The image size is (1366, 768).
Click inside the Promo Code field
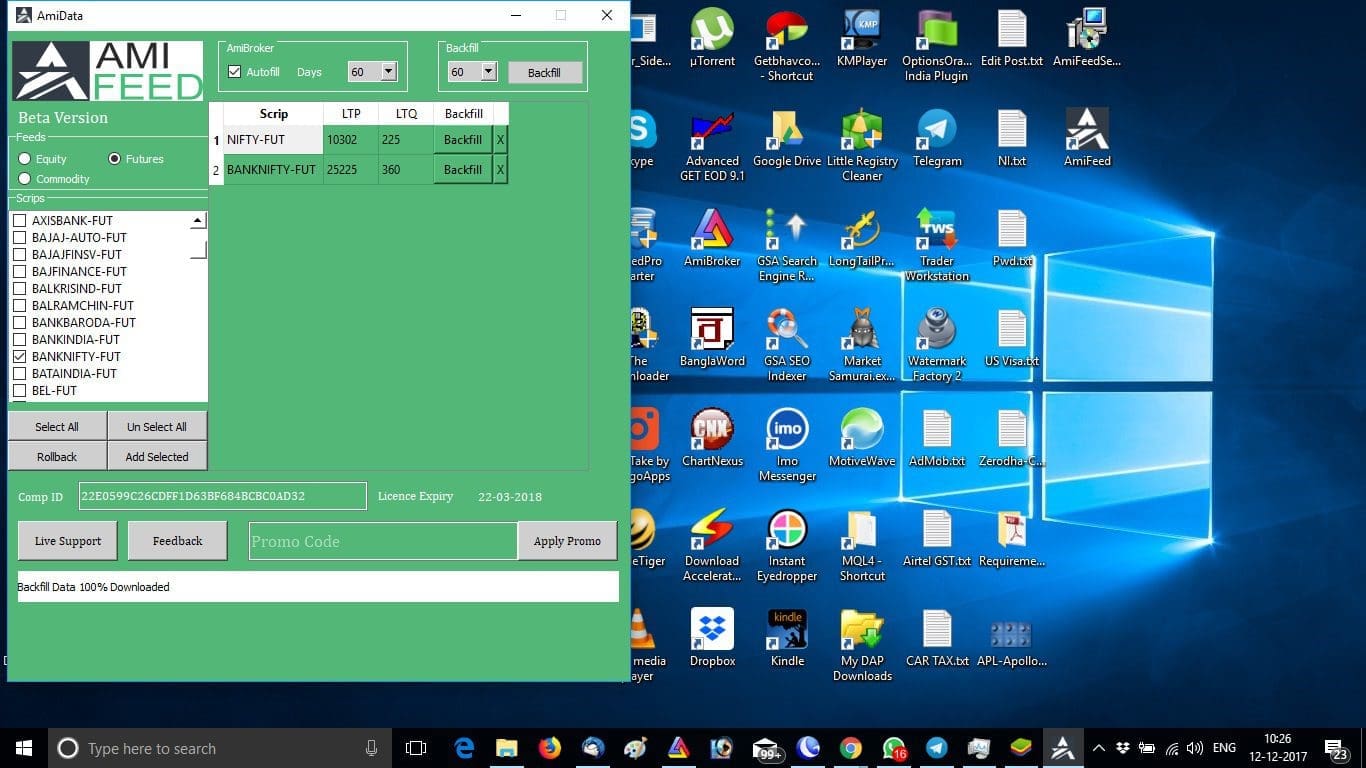point(383,541)
